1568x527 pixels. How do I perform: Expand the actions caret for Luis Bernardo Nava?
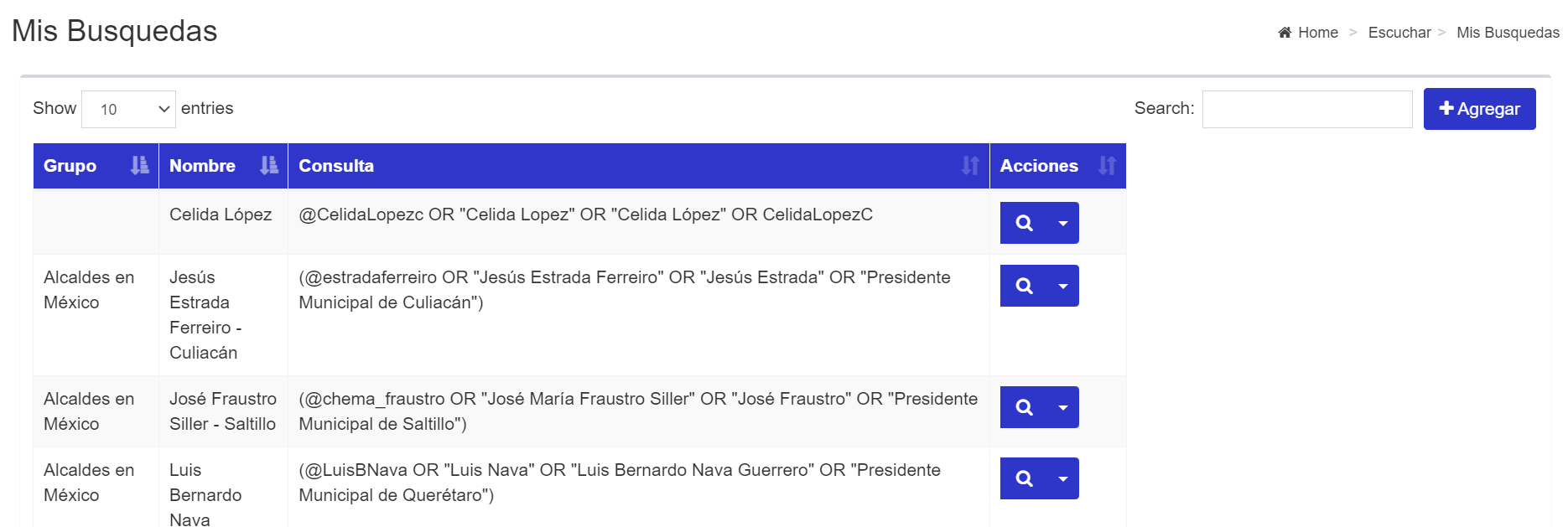(1063, 478)
